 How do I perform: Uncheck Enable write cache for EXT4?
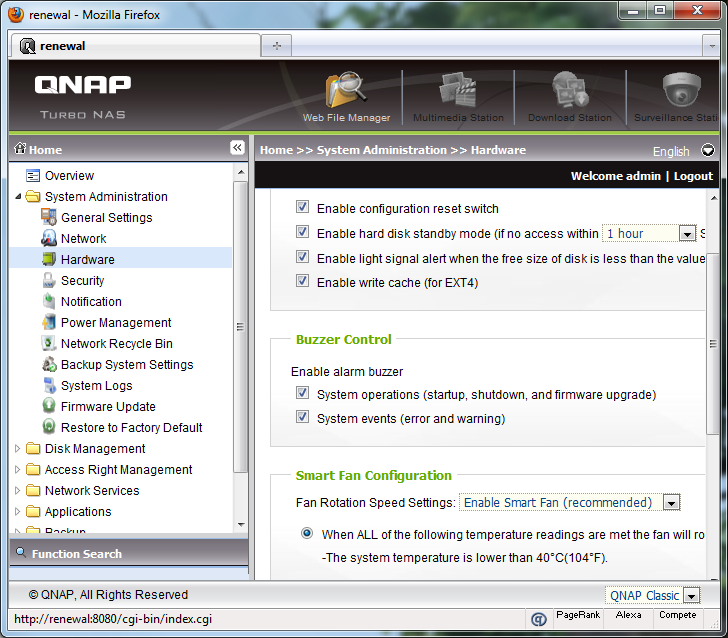pyautogui.click(x=302, y=282)
